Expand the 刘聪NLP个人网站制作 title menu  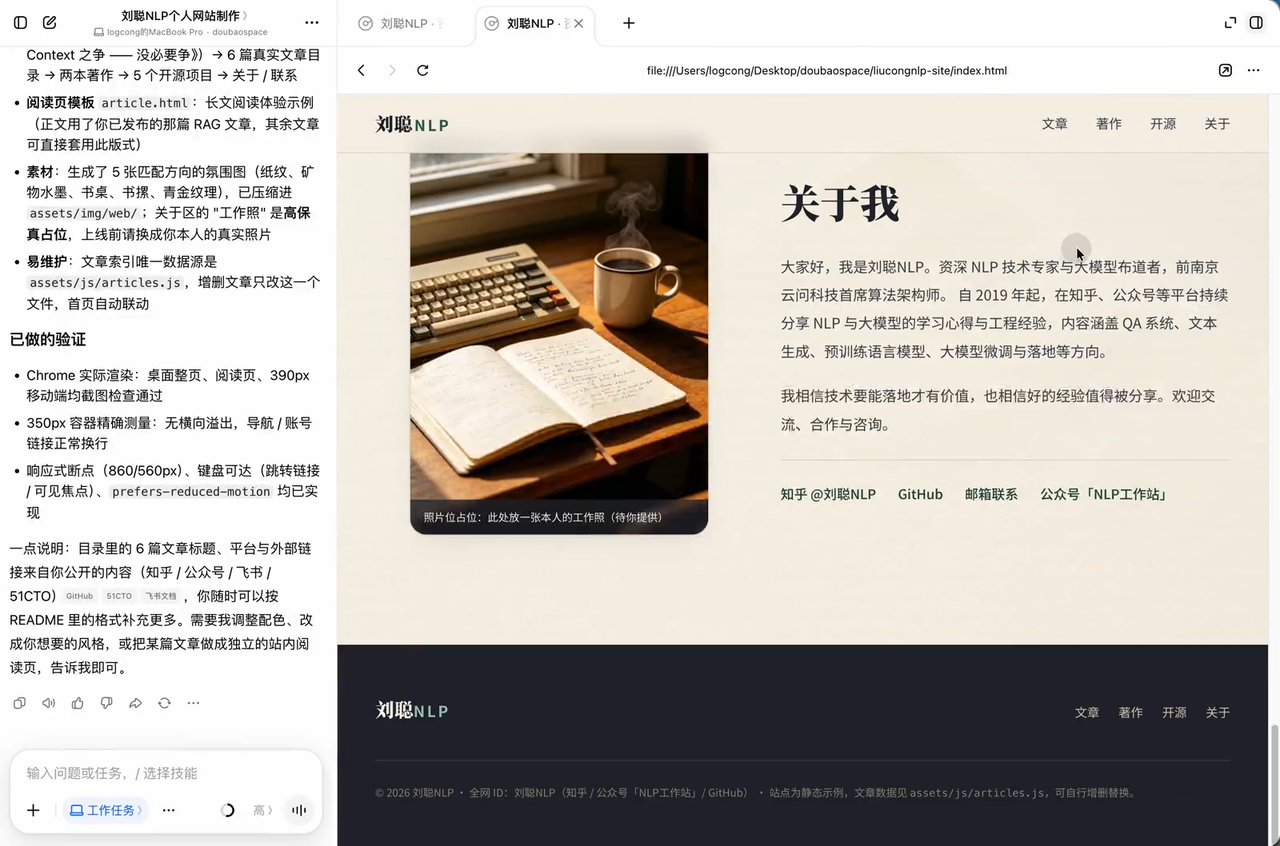(185, 16)
